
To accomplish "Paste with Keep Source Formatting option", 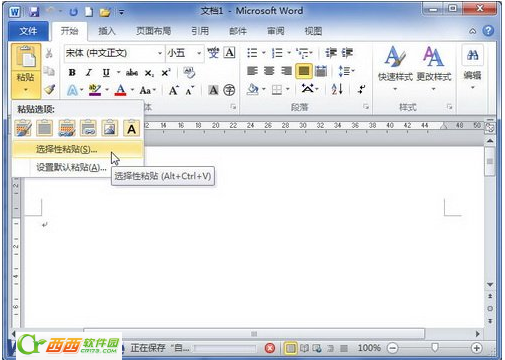I will point(23,128).
